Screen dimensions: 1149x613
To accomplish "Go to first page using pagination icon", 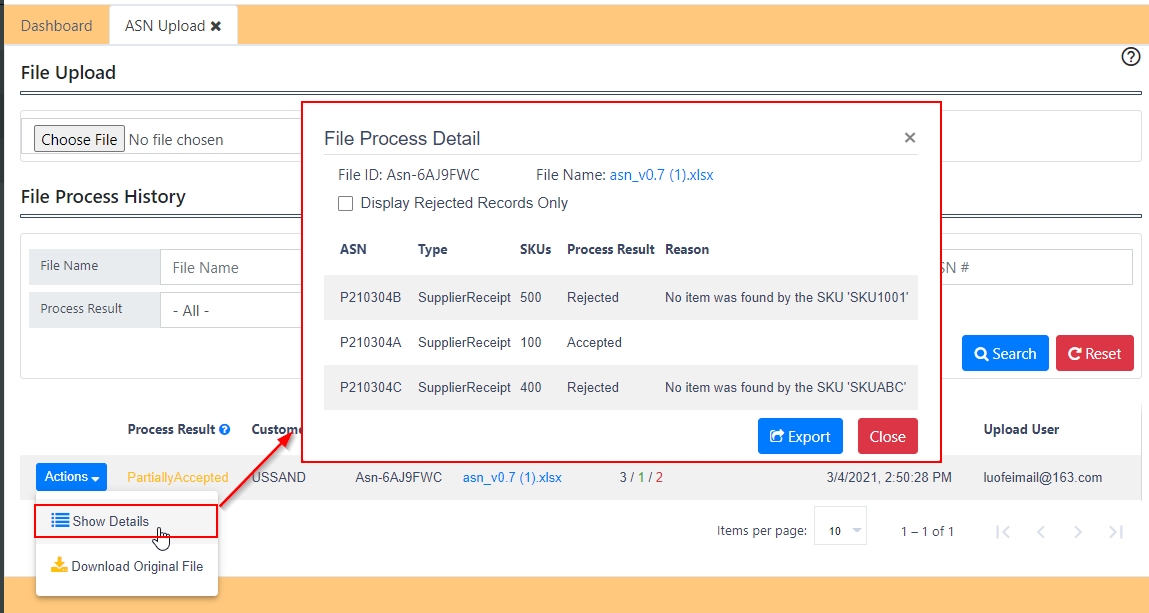I will pyautogui.click(x=1004, y=531).
